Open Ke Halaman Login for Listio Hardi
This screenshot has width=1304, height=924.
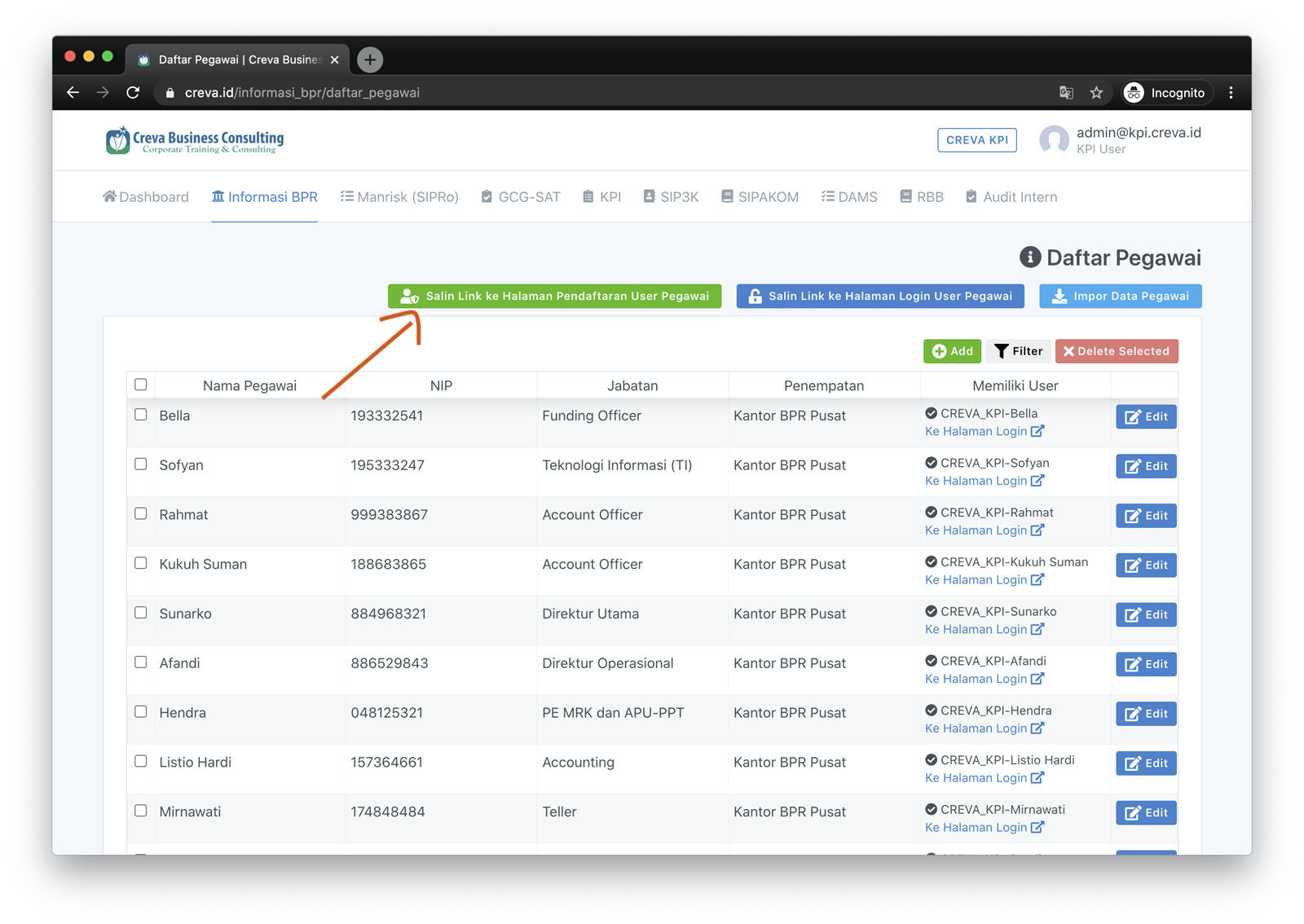(985, 778)
